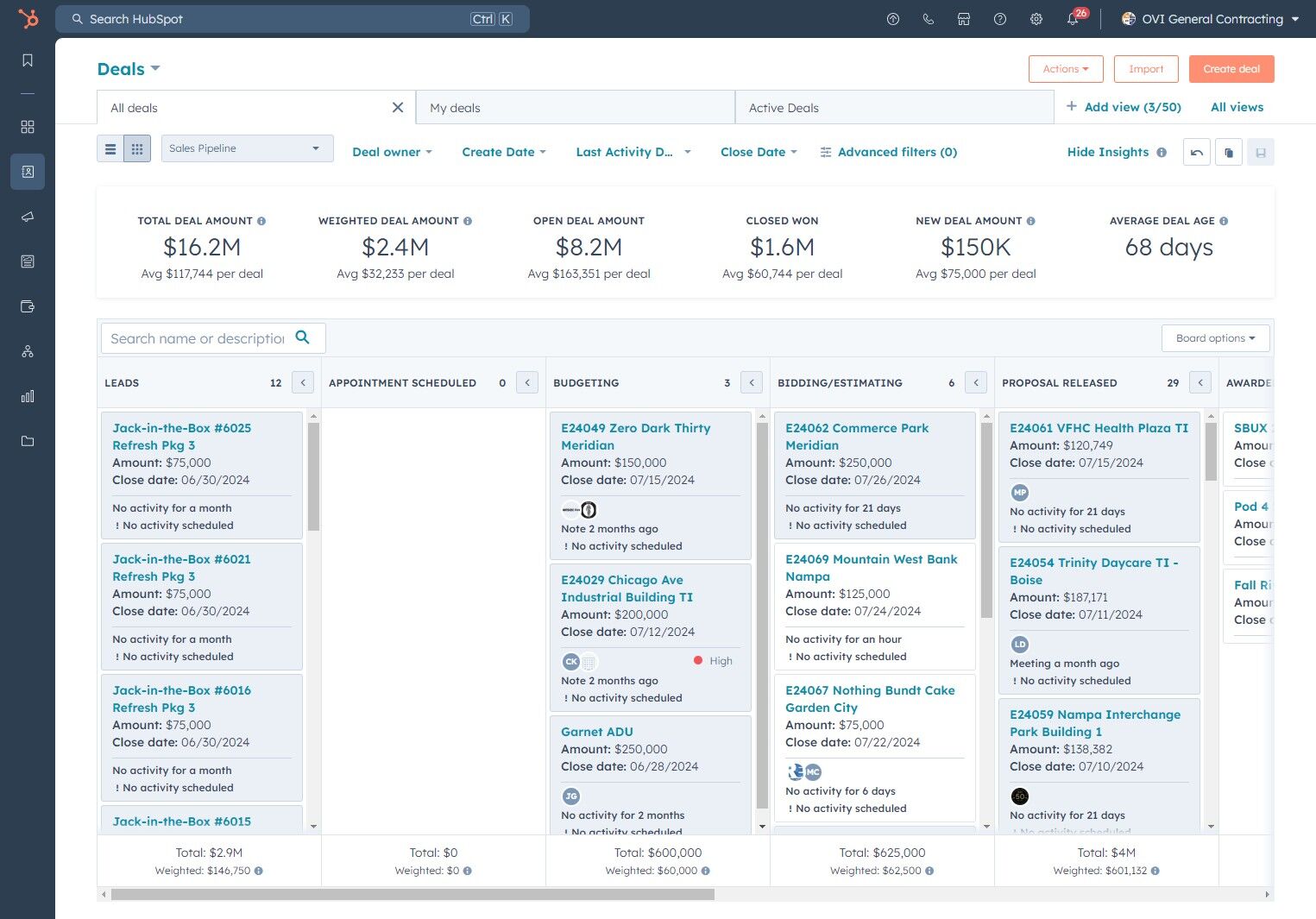
Task: Open the Board options dropdown
Action: pyautogui.click(x=1216, y=338)
